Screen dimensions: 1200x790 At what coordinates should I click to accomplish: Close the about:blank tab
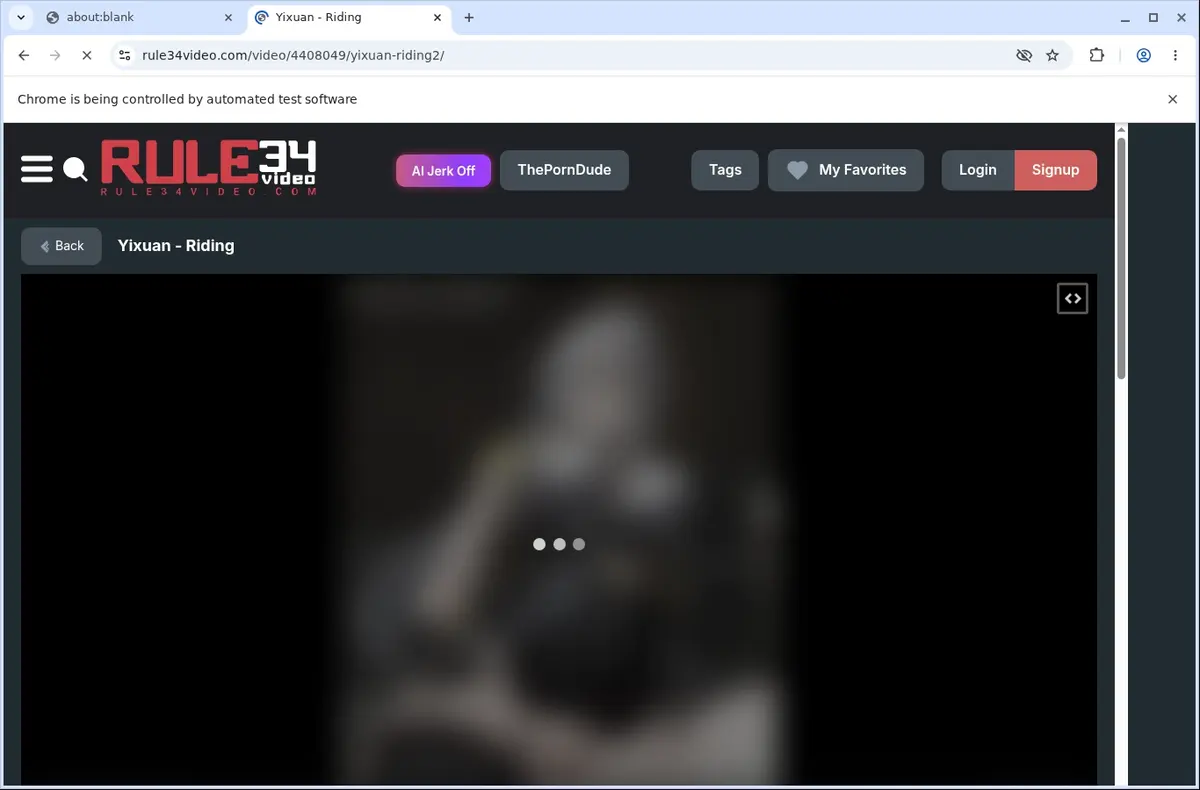point(229,17)
